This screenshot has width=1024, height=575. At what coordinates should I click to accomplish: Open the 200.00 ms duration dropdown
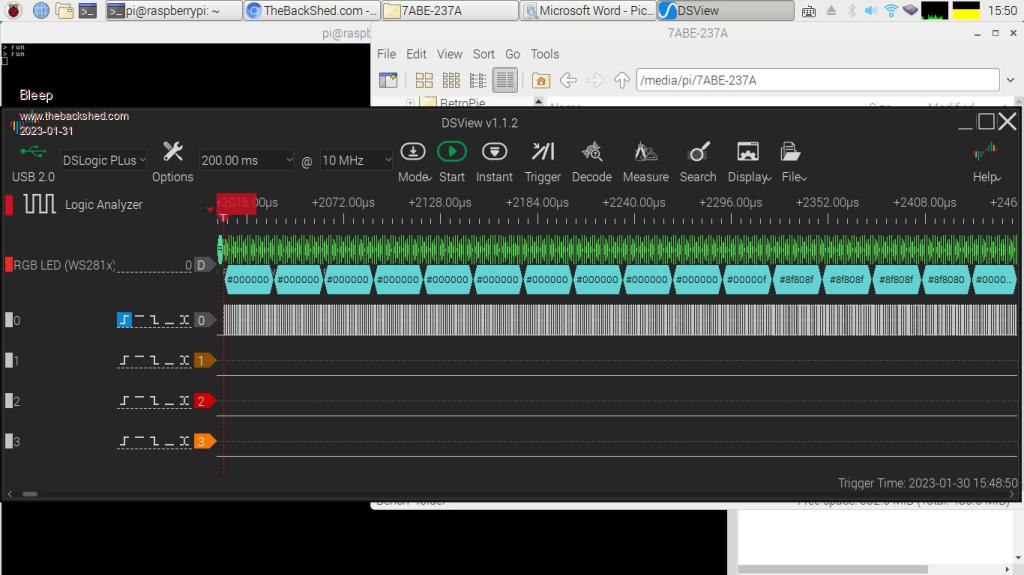tap(246, 160)
